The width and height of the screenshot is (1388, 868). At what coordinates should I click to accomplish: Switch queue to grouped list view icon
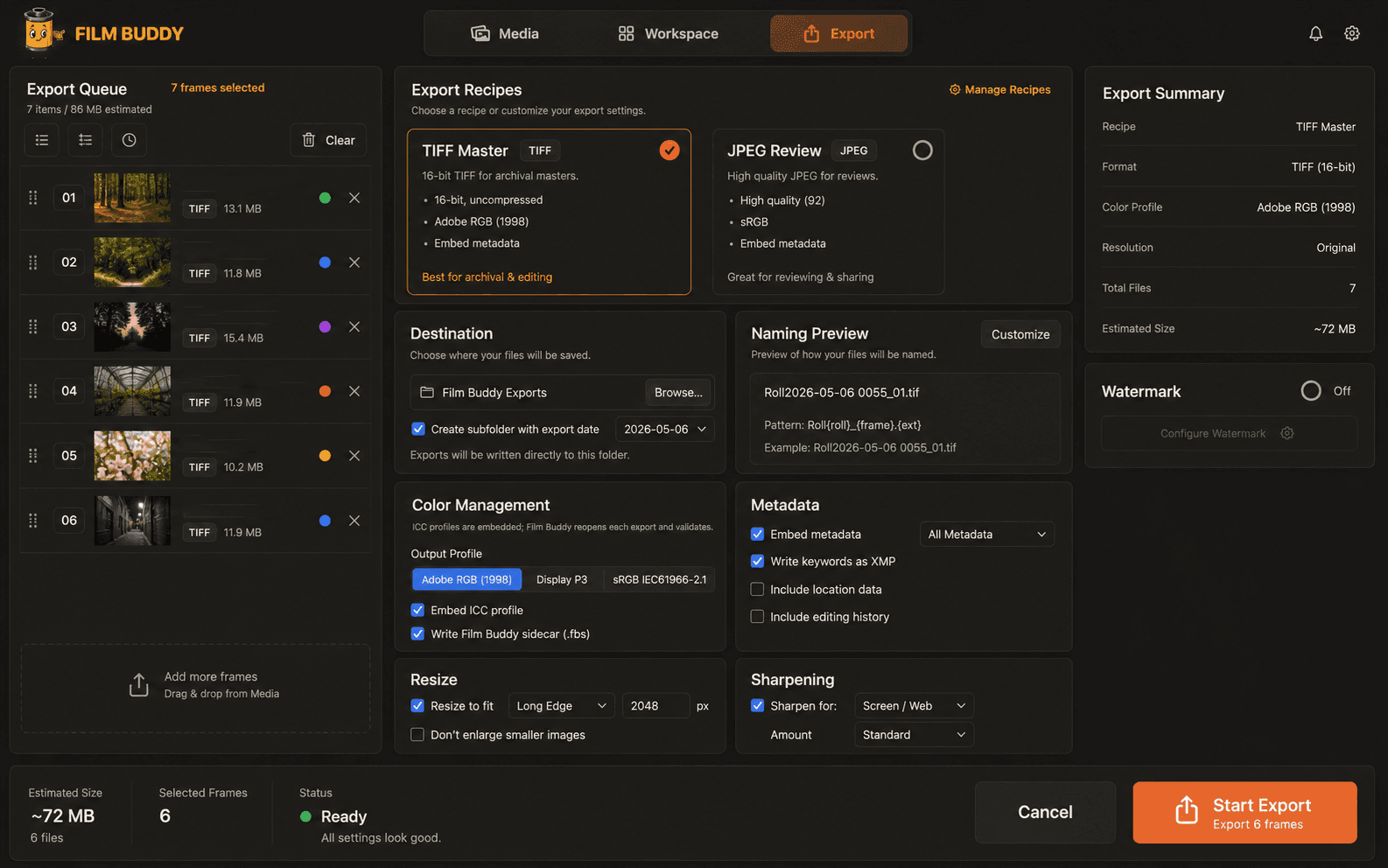[x=86, y=140]
